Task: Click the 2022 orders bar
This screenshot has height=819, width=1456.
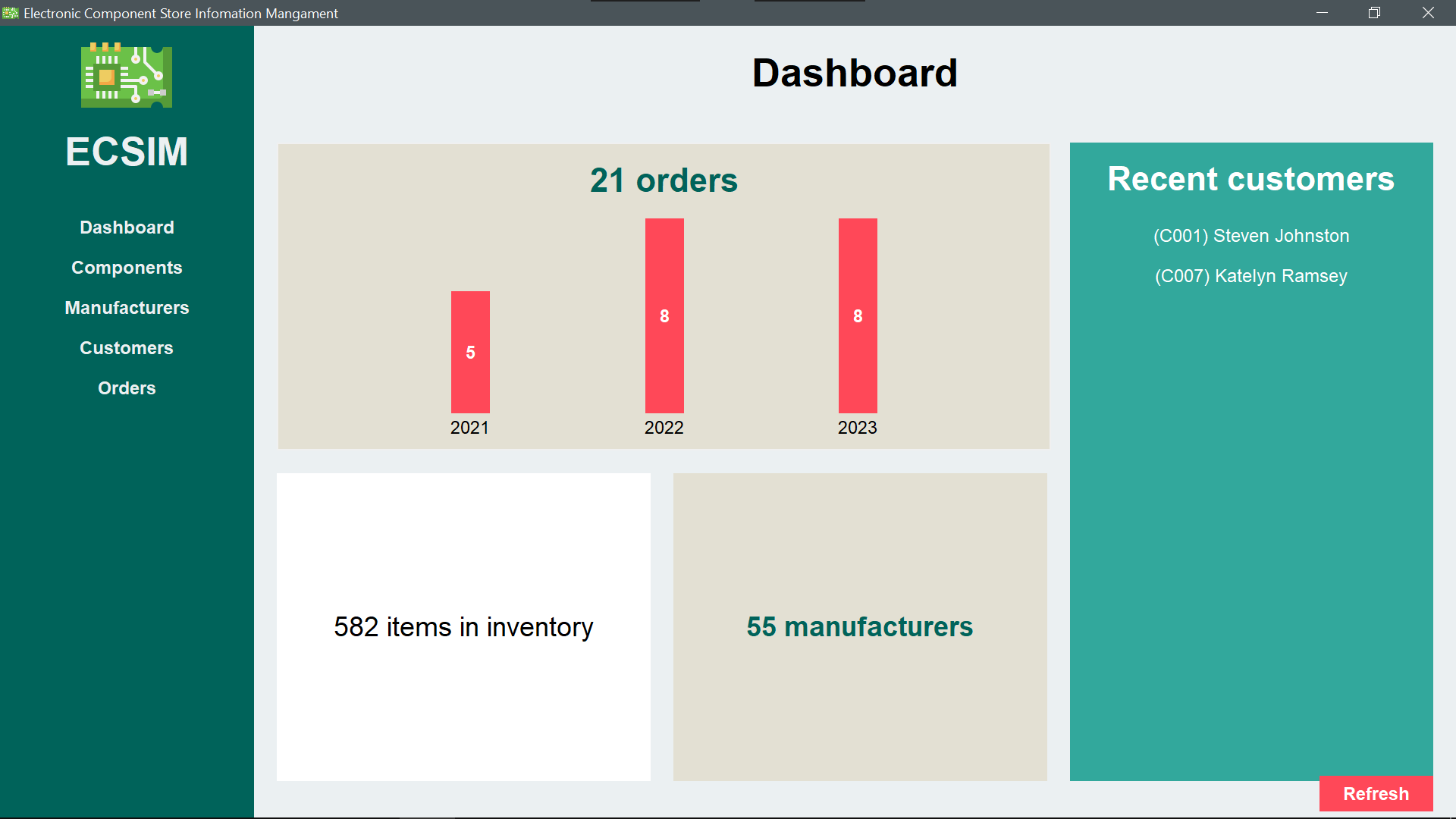Action: (664, 315)
